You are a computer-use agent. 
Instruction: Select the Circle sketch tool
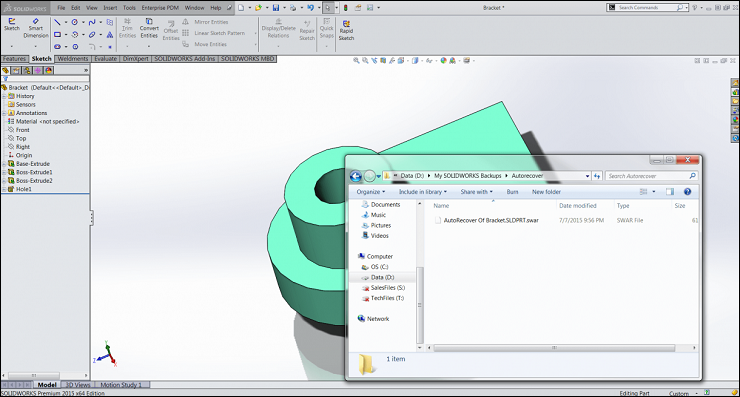click(75, 22)
